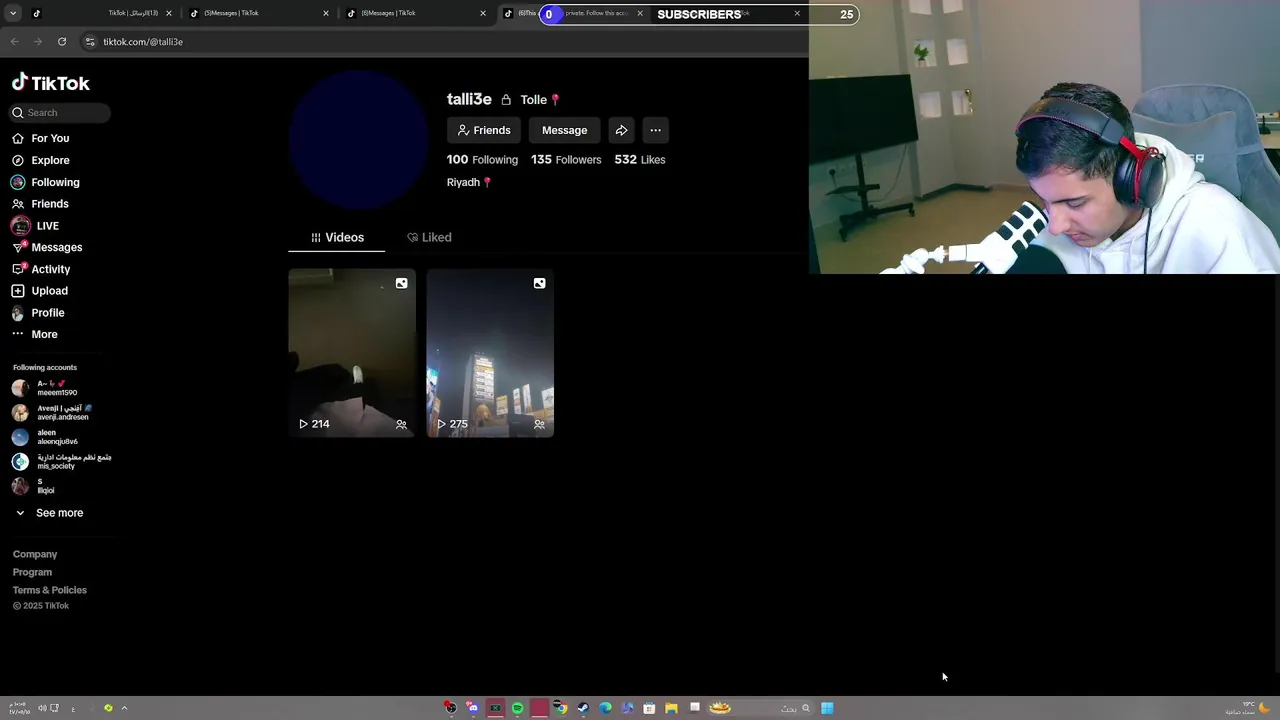Click the Friends button on profile

(483, 130)
